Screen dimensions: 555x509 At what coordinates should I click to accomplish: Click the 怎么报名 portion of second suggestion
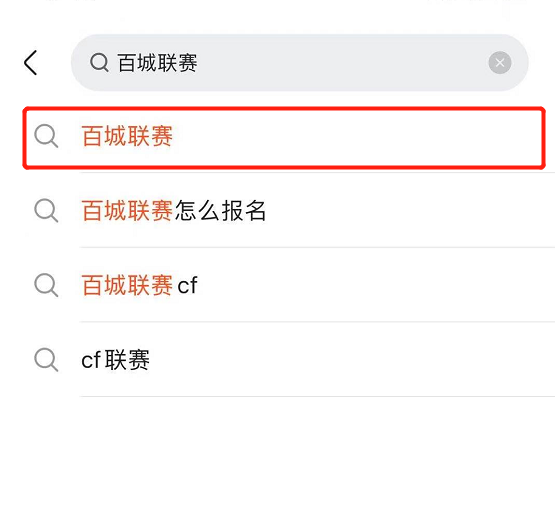[221, 211]
